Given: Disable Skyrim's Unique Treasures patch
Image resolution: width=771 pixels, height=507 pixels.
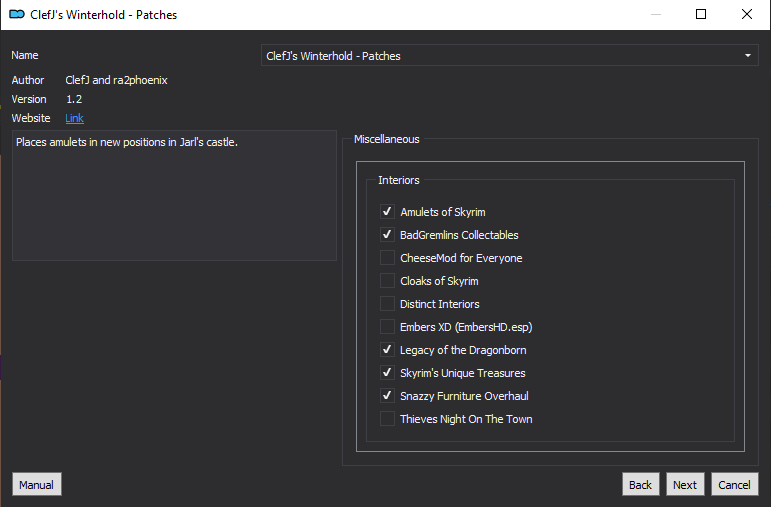Looking at the screenshot, I should point(387,373).
